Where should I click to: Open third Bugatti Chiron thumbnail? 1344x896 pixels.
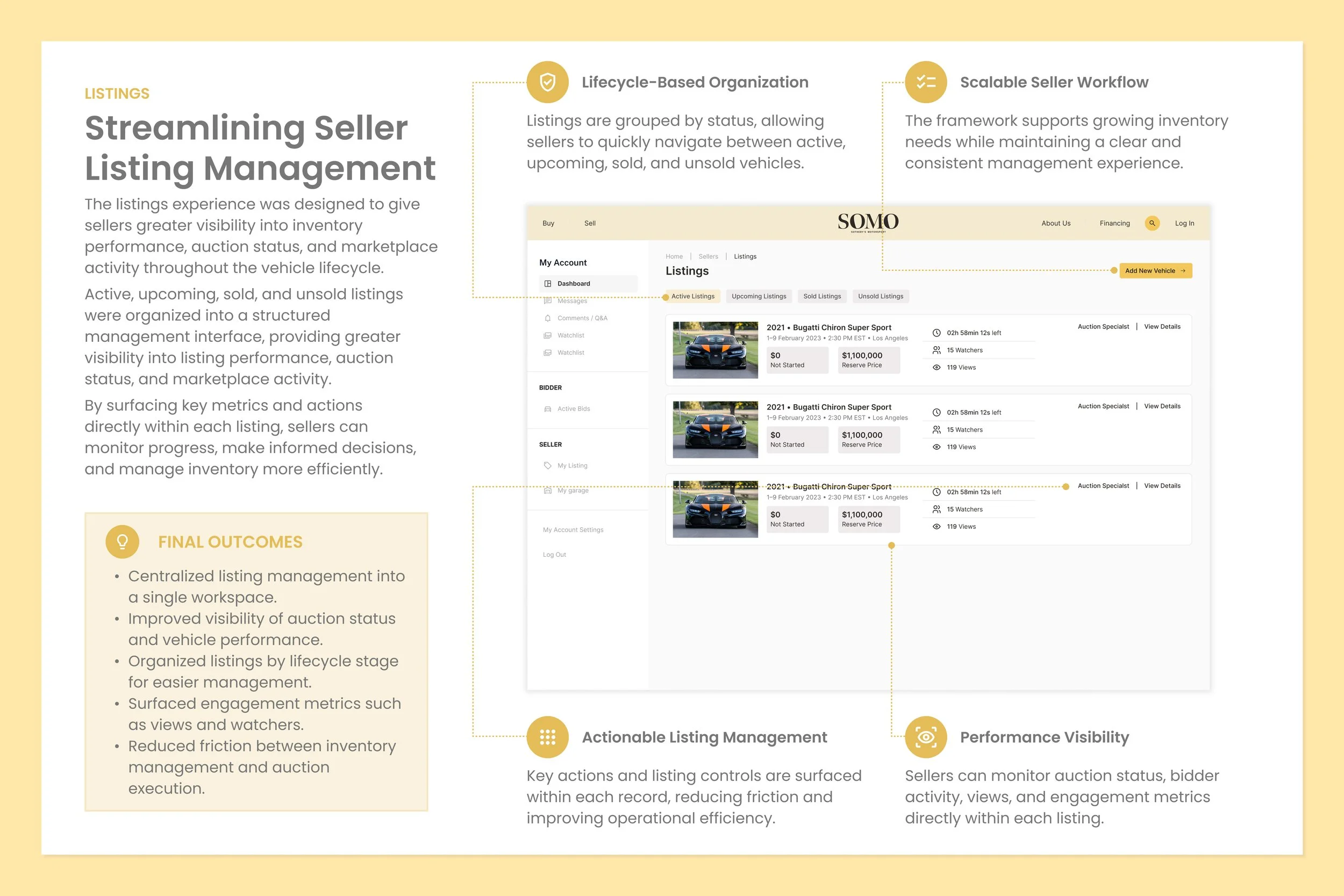[x=715, y=508]
